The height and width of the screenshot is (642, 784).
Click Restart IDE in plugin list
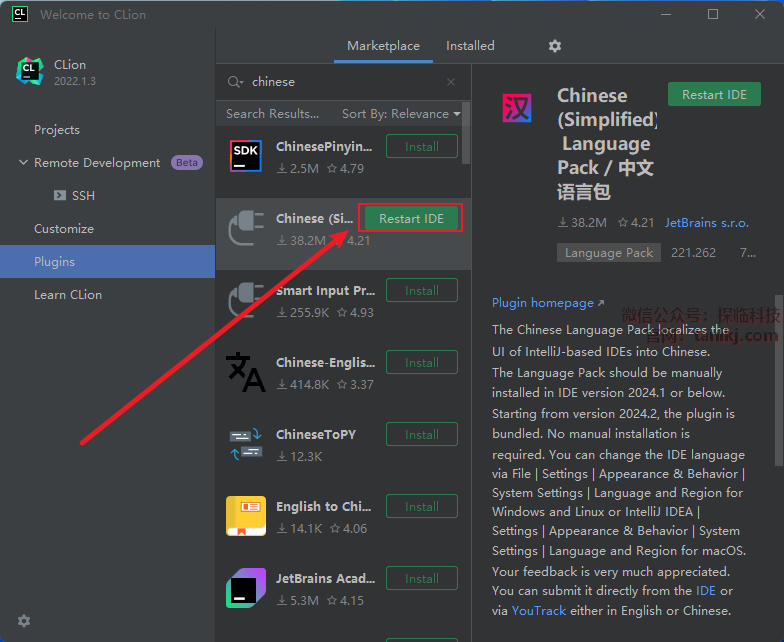411,218
